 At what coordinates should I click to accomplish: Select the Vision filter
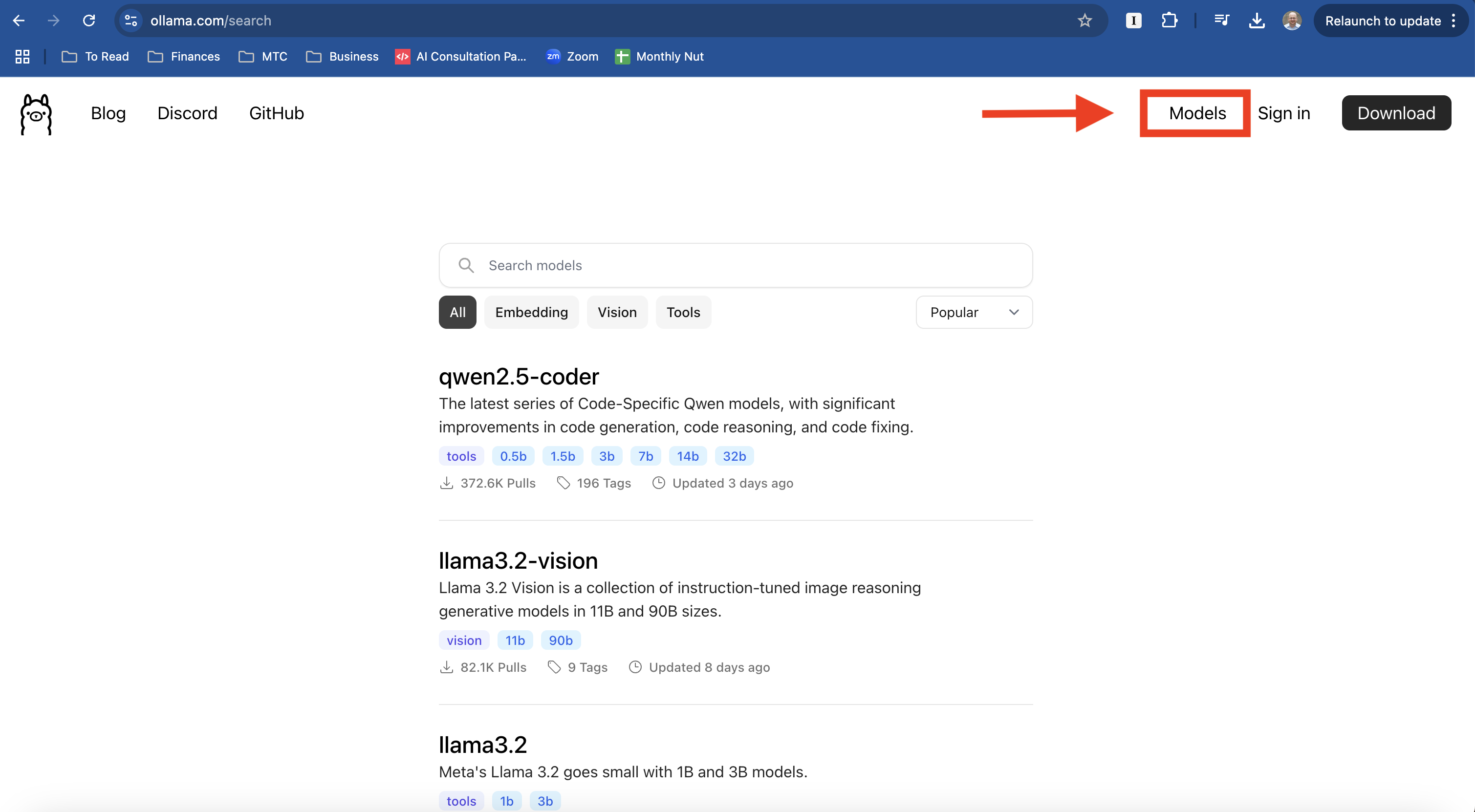tap(617, 313)
